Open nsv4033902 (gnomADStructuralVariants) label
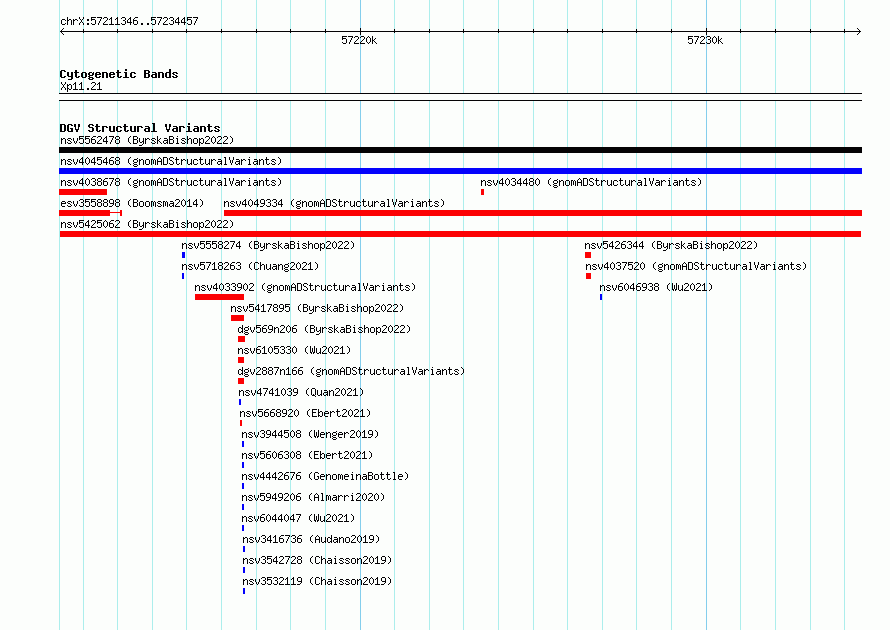The image size is (890, 630). click(305, 287)
